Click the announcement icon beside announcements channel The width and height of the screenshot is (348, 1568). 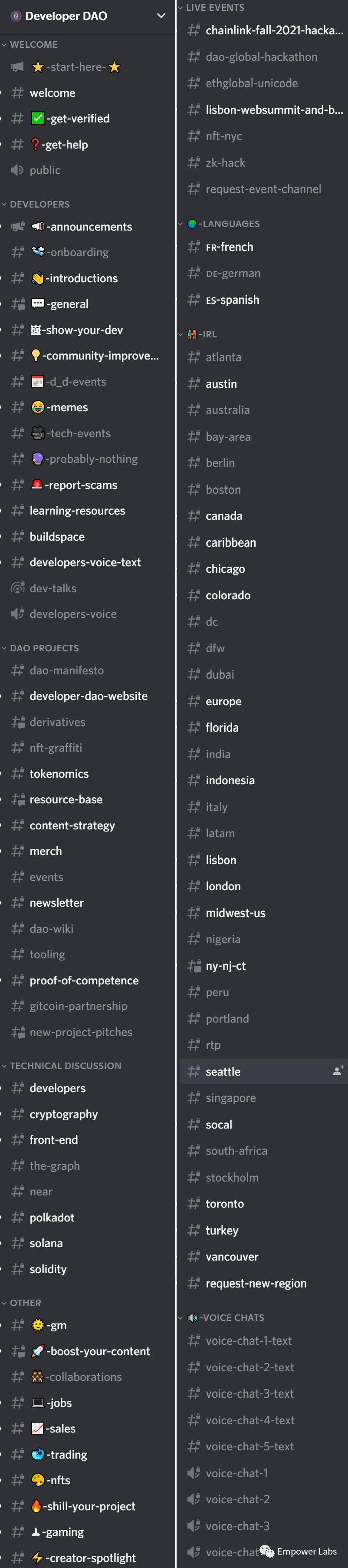click(x=18, y=226)
